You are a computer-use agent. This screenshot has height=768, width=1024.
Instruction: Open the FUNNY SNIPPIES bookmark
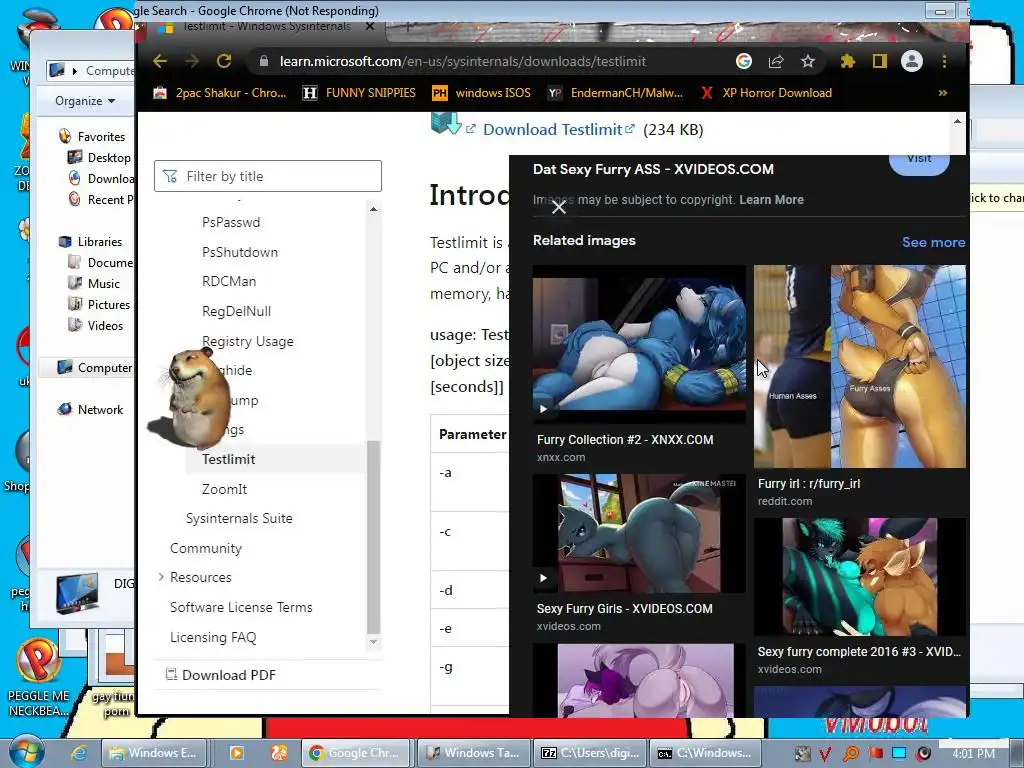tap(359, 93)
